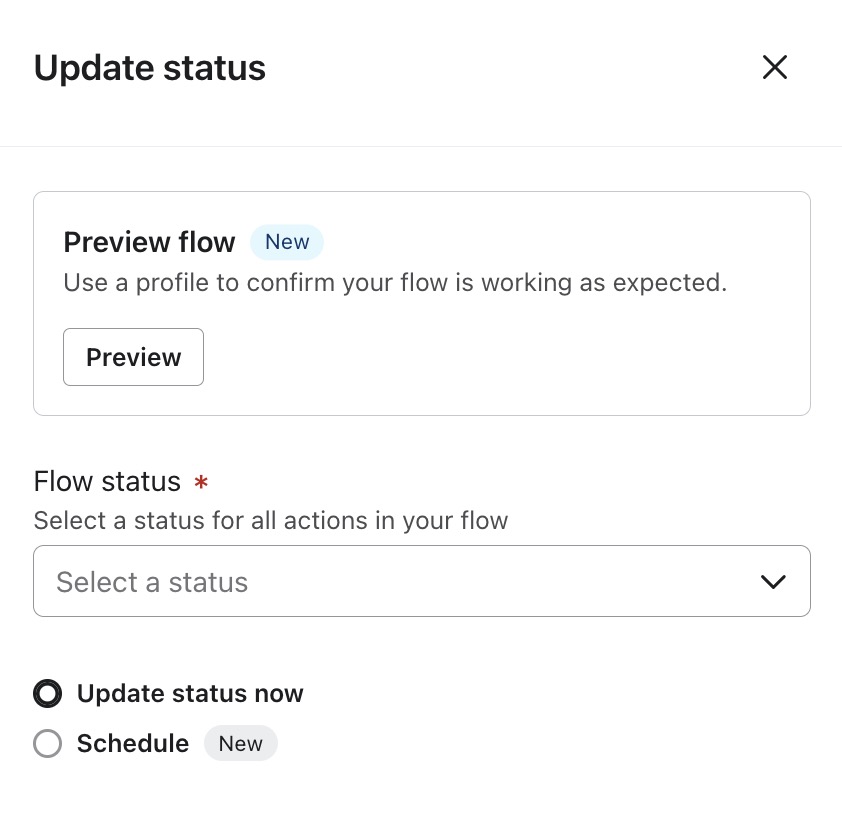Click the blank area below the Schedule option
This screenshot has width=842, height=840.
tap(421, 800)
